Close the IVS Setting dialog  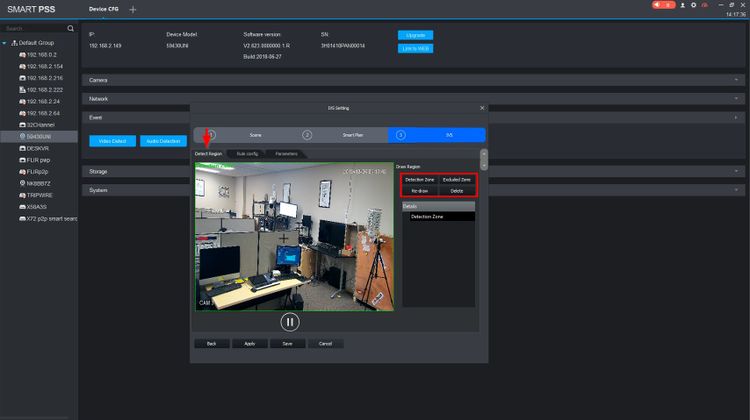coord(481,108)
